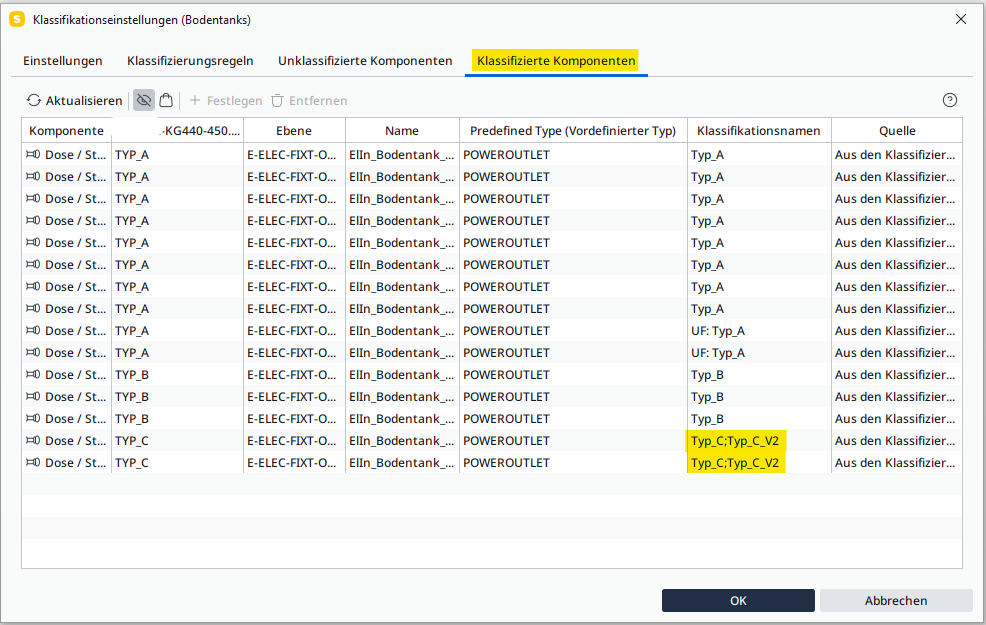Click the Aktualisieren refresh button

(75, 101)
